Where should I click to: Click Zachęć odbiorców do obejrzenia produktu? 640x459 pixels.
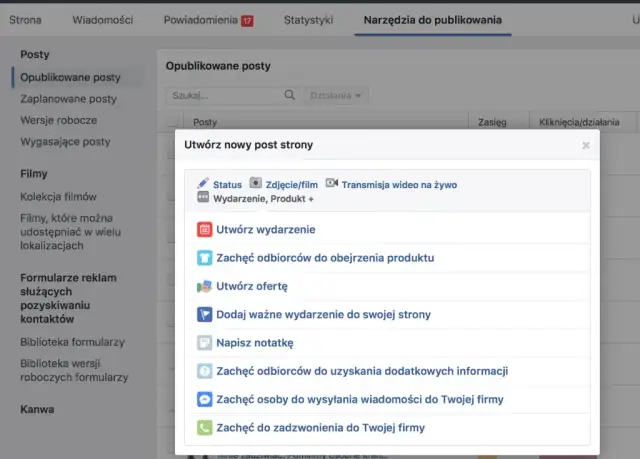click(x=325, y=258)
